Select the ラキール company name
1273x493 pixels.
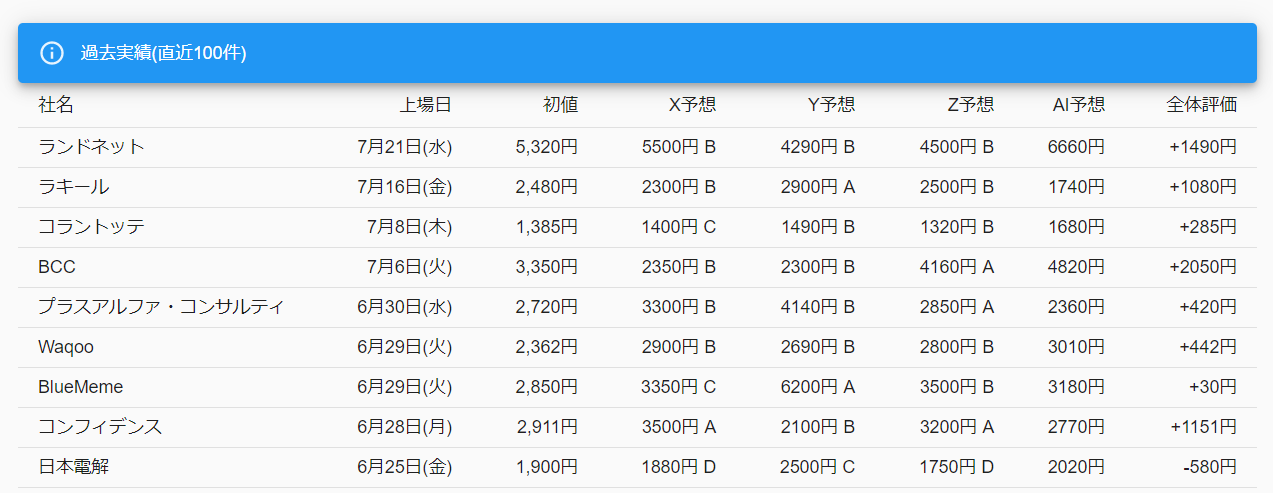tap(74, 187)
